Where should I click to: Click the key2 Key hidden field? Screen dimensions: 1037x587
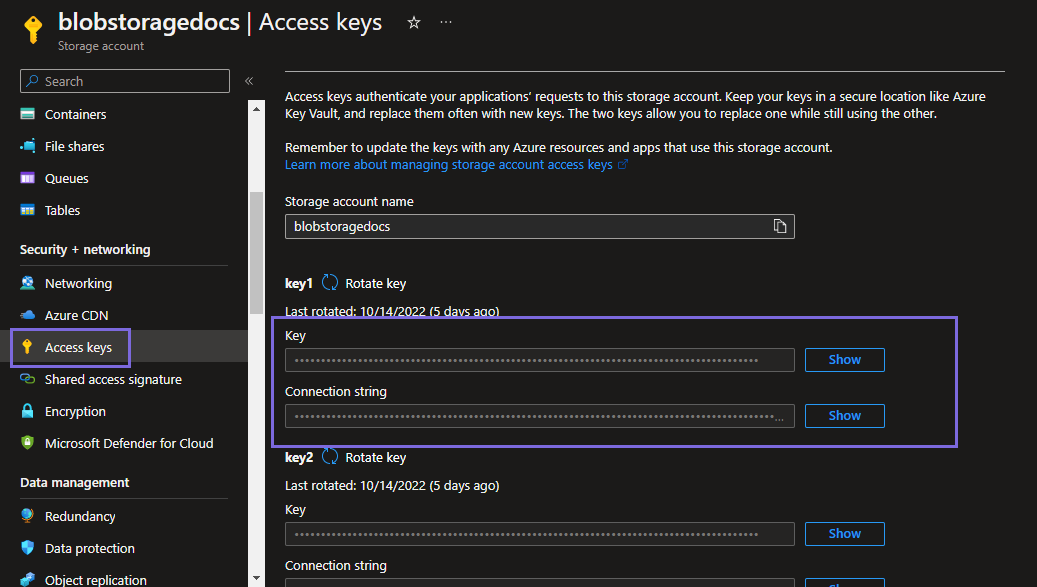(539, 534)
